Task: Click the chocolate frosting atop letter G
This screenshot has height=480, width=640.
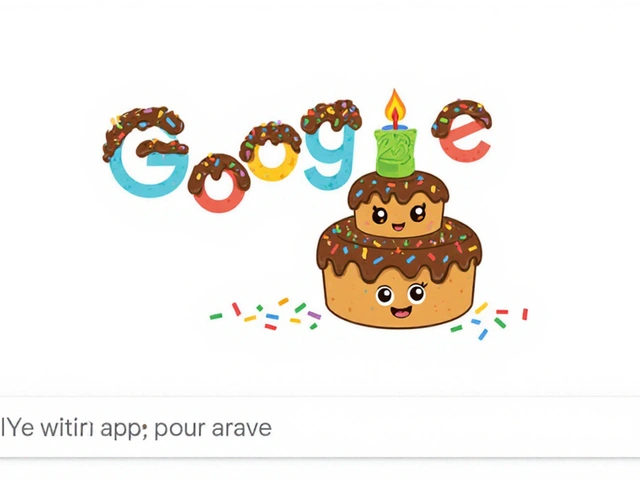Action: pyautogui.click(x=143, y=131)
